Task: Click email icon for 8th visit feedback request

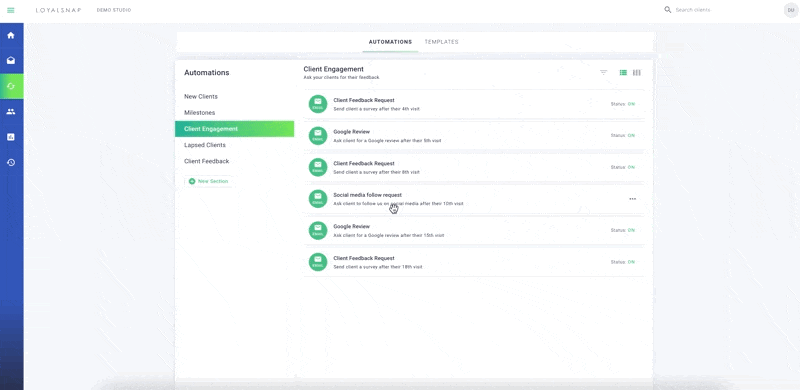Action: tap(318, 167)
